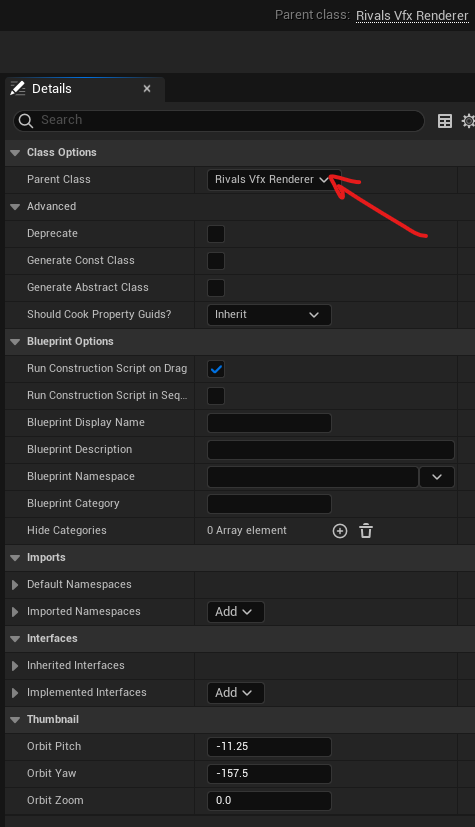Click the Orbit Pitch value field
Image resolution: width=475 pixels, height=827 pixels.
pyautogui.click(x=269, y=747)
